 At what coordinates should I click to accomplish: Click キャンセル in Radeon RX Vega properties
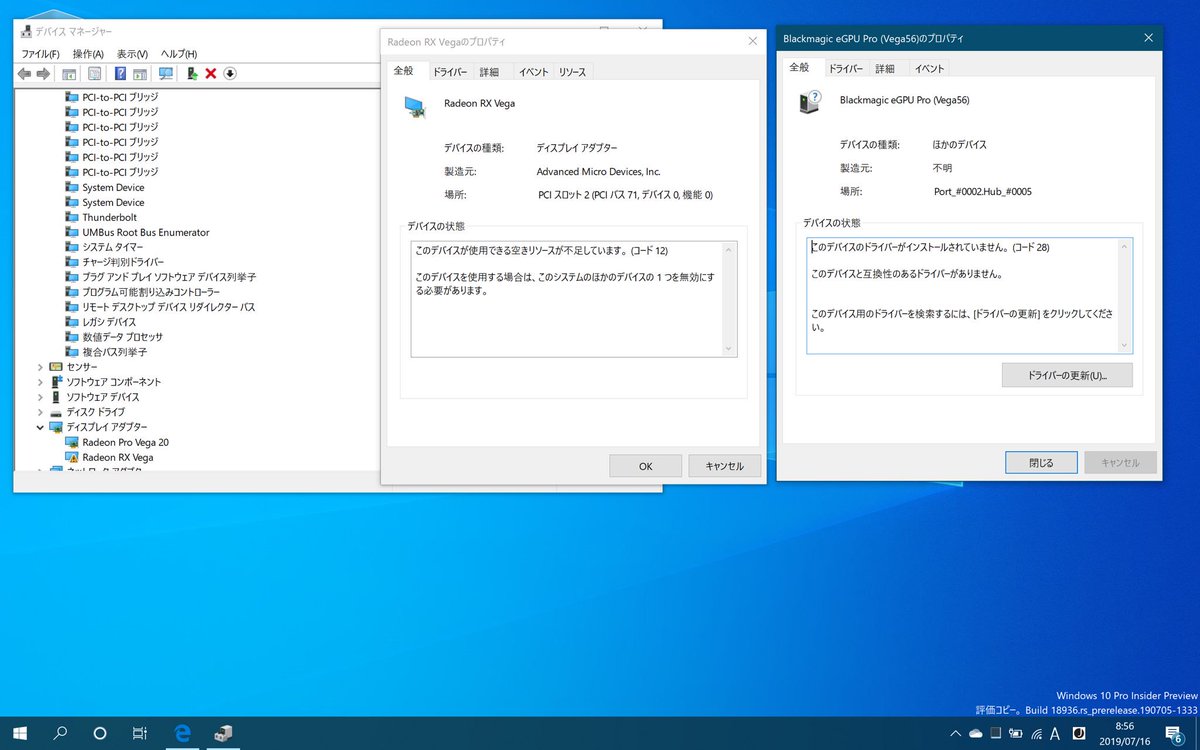tap(724, 466)
